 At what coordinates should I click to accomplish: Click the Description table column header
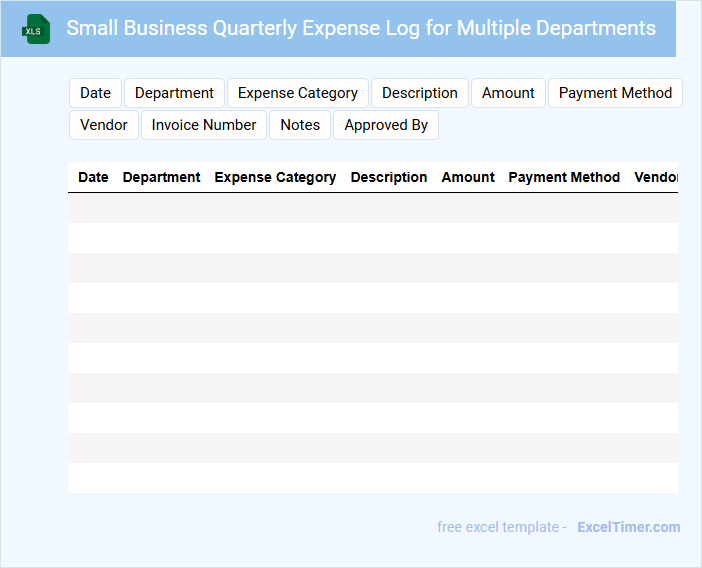pyautogui.click(x=389, y=177)
